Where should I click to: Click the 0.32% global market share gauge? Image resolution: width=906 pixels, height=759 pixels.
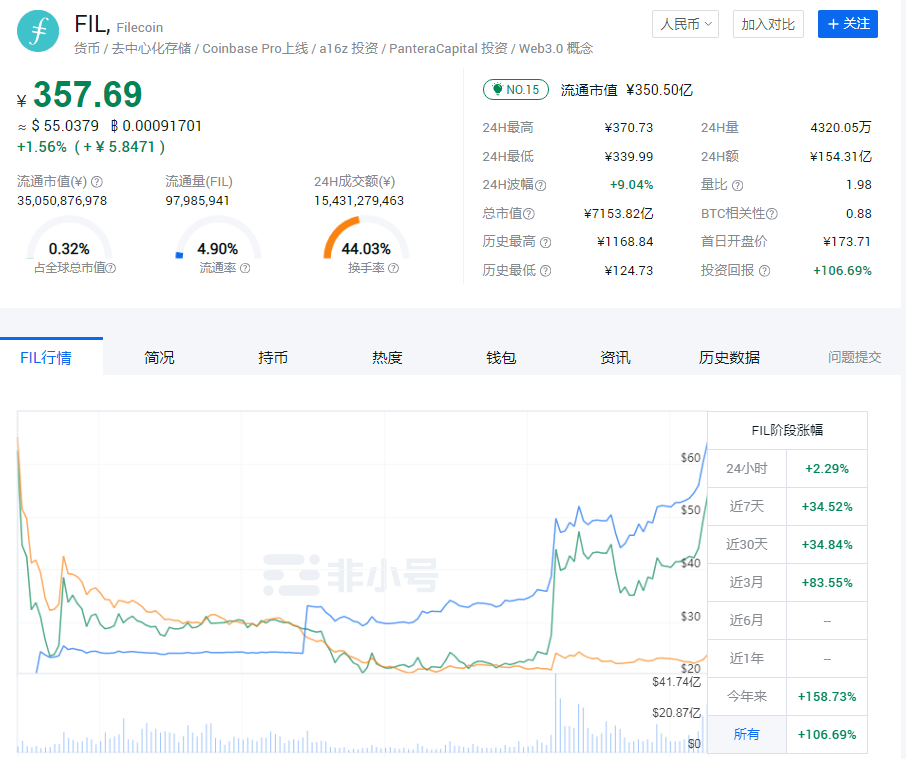coord(69,238)
